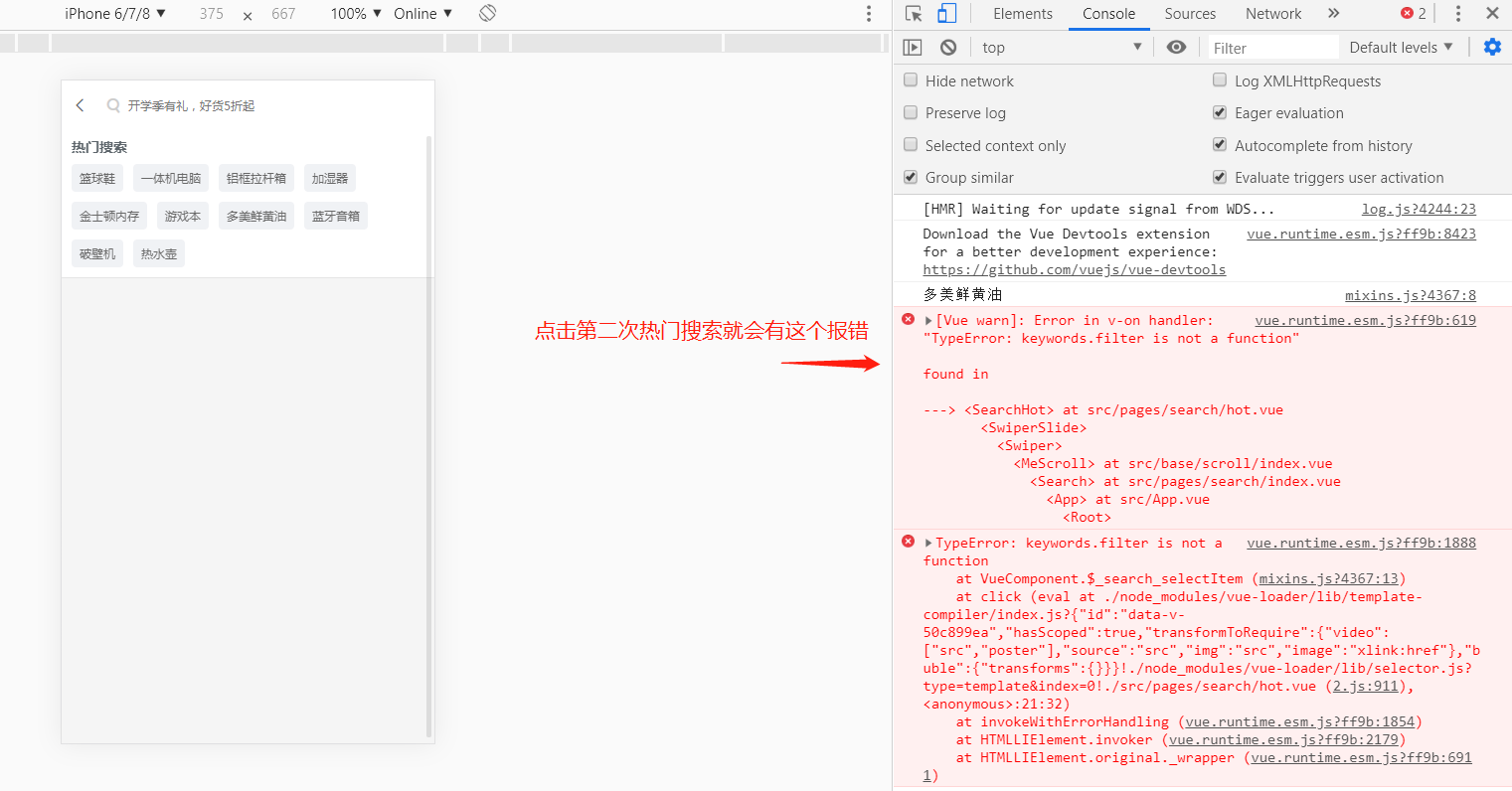The image size is (1512, 791).
Task: Tap the 游戏本 hot search tag
Action: [183, 216]
